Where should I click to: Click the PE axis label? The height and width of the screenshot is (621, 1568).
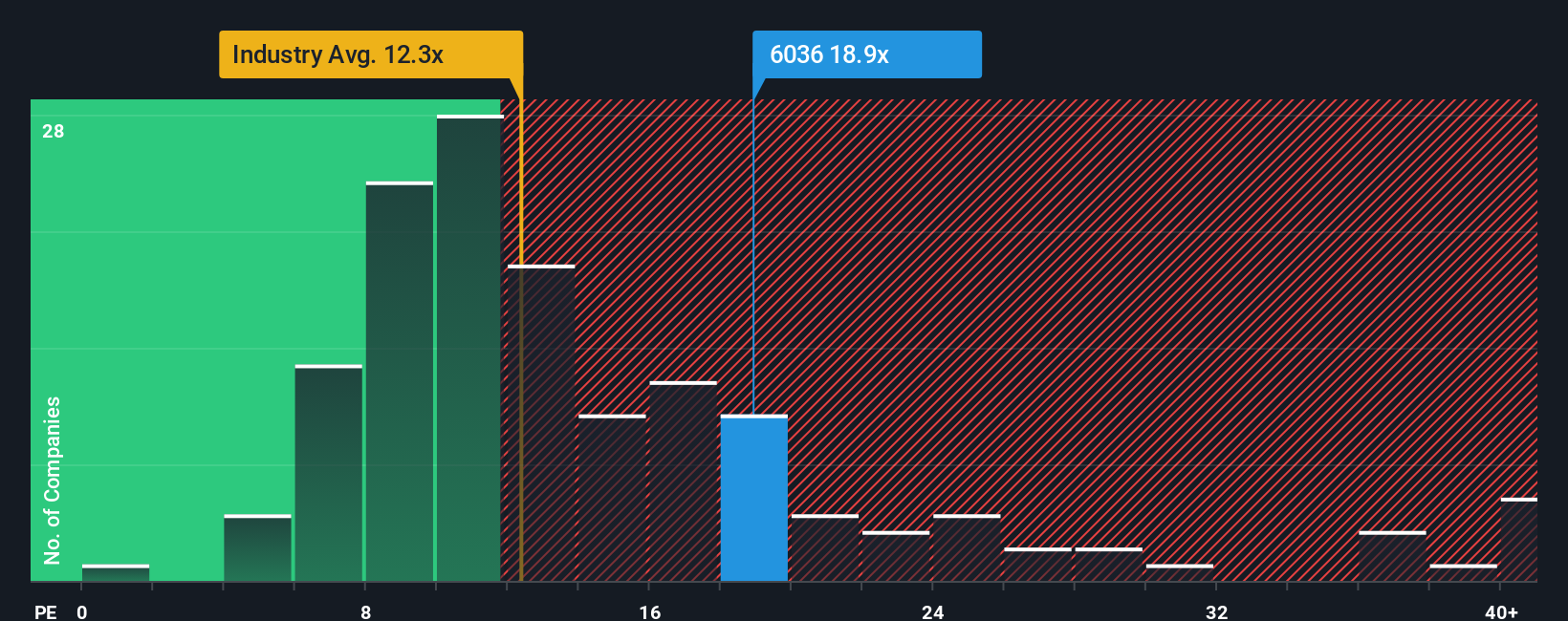[46, 611]
